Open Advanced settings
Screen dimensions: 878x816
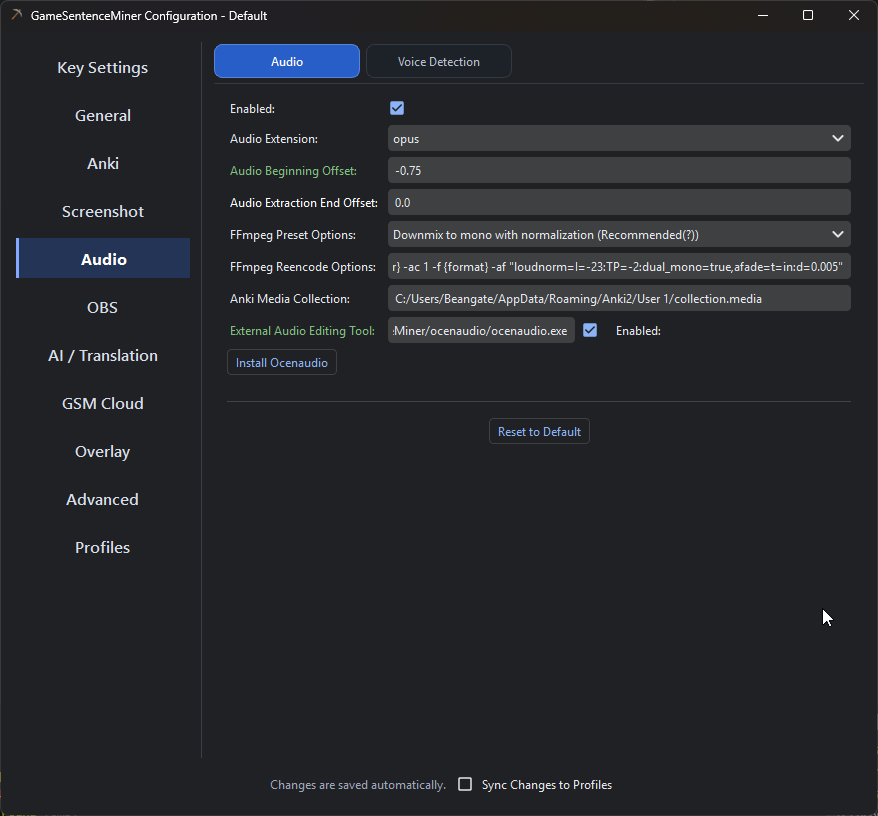[102, 500]
